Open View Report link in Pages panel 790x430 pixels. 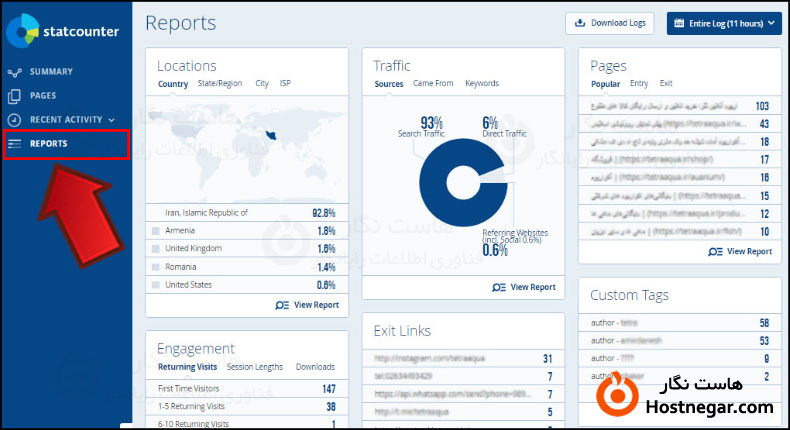pos(741,251)
